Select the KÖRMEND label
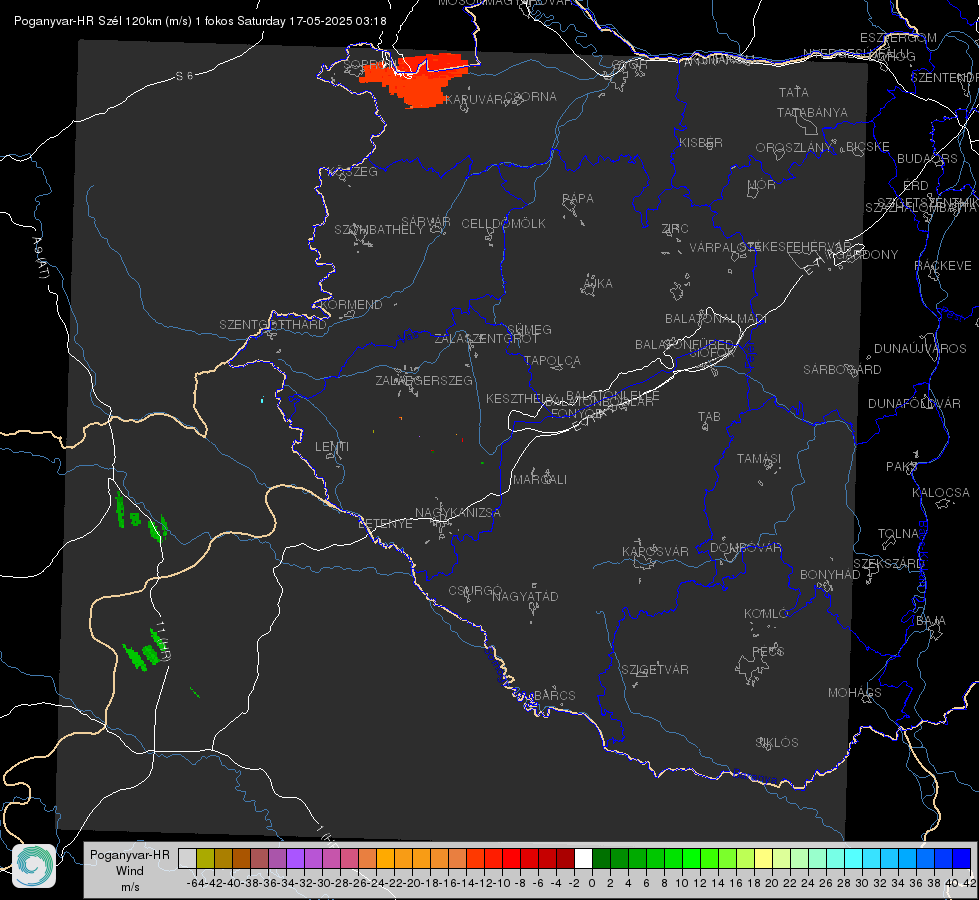Viewport: 979px width, 900px height. click(352, 305)
